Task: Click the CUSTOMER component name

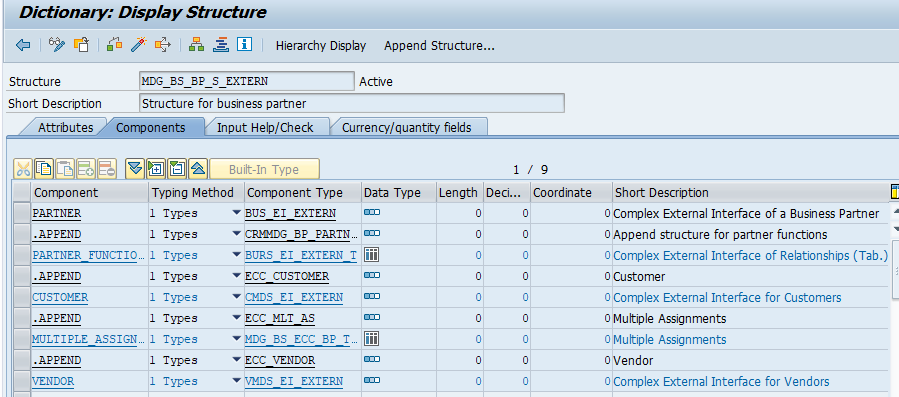Action: tap(60, 297)
